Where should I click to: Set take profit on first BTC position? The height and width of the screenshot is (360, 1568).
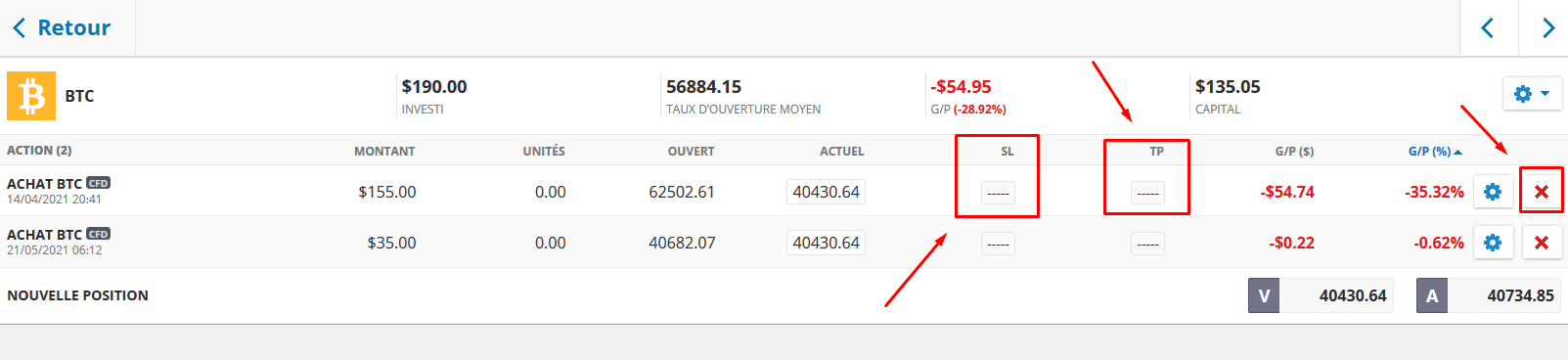coord(1147,193)
